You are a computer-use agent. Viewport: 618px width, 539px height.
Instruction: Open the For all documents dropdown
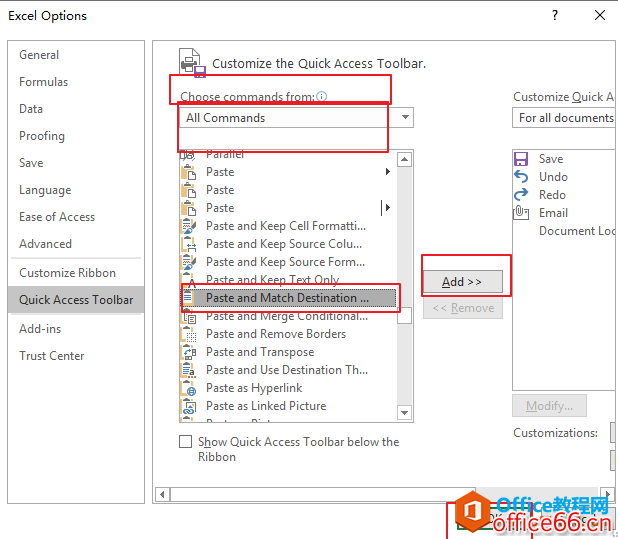click(x=565, y=117)
